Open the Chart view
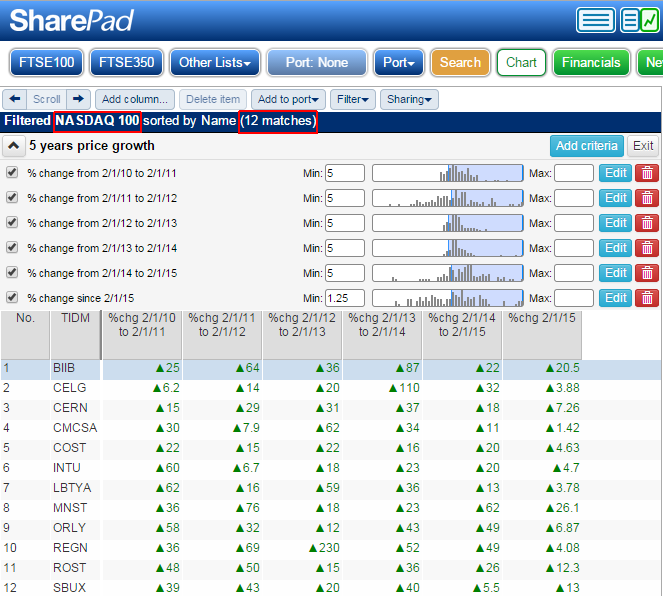The width and height of the screenshot is (663, 596). [x=521, y=63]
